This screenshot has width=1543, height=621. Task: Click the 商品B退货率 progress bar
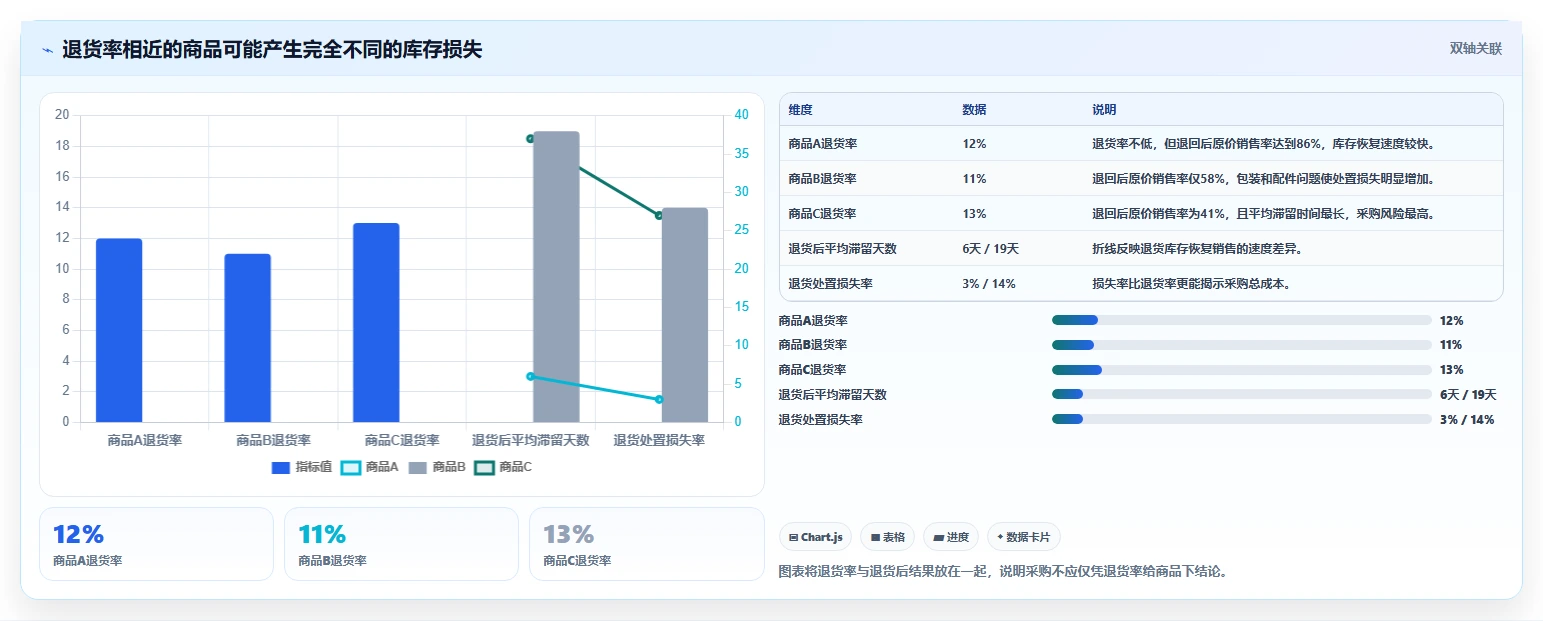pyautogui.click(x=1242, y=345)
